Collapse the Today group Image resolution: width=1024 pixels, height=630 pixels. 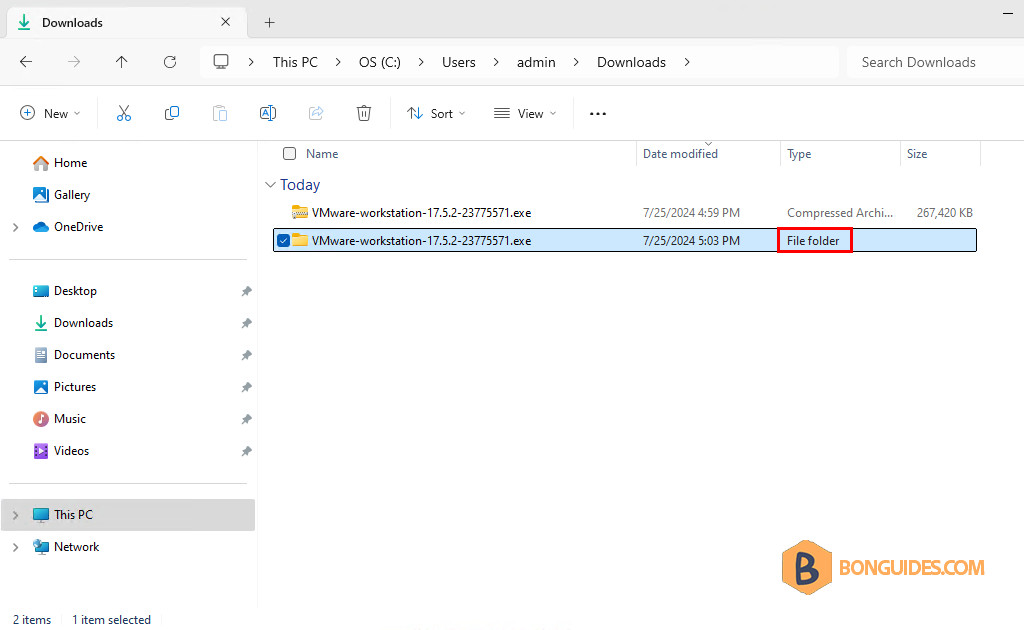pyautogui.click(x=270, y=185)
